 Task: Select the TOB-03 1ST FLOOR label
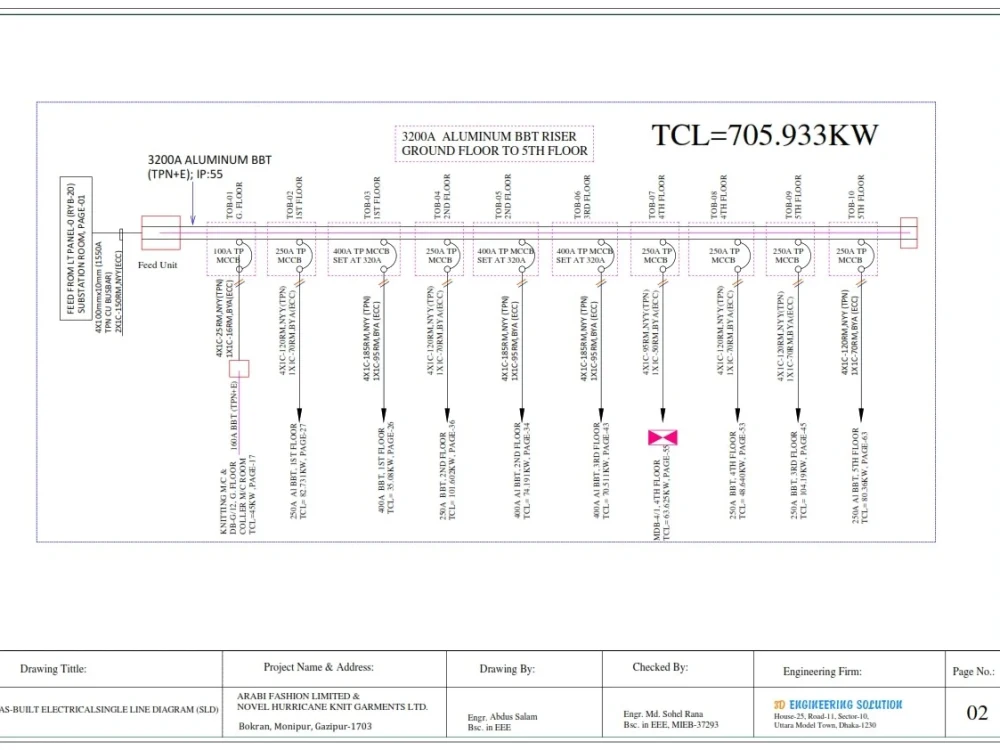pyautogui.click(x=372, y=198)
